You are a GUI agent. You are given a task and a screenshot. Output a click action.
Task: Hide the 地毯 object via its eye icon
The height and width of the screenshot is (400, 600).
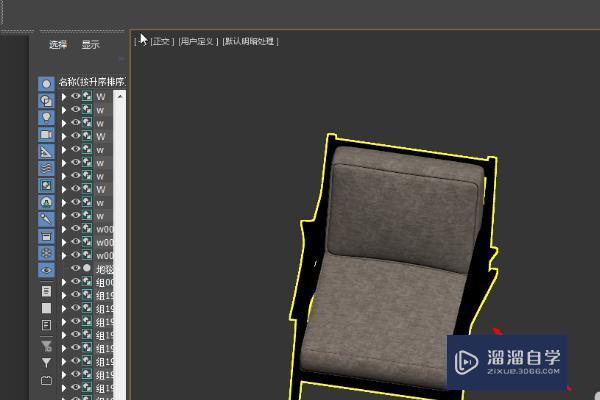tap(76, 268)
